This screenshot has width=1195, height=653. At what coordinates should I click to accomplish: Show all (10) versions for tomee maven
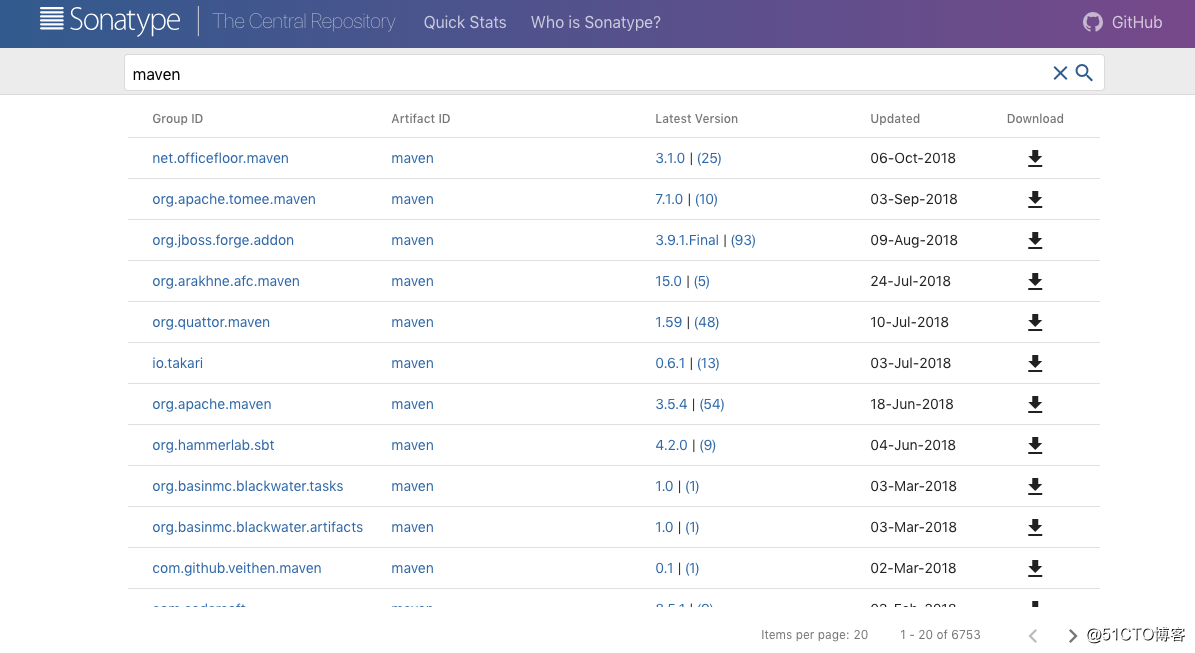[x=706, y=199]
